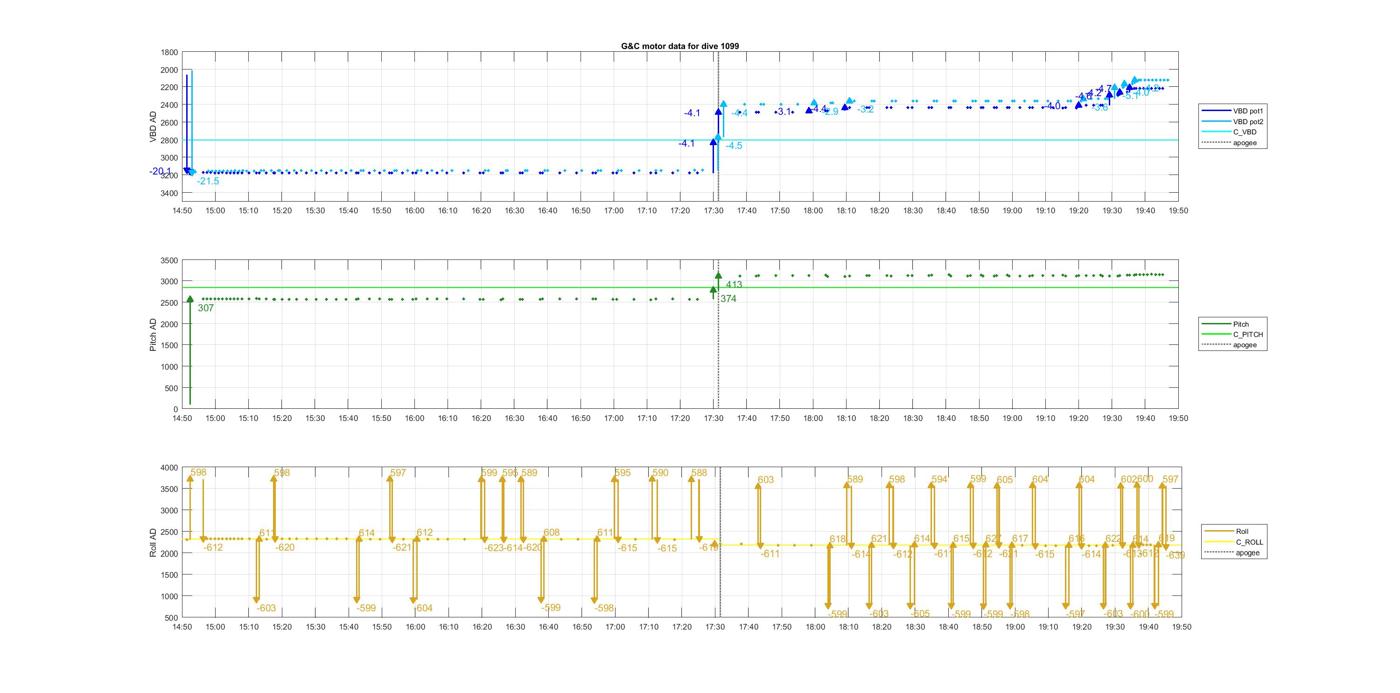The height and width of the screenshot is (693, 1400).
Task: Click the '594' roll annotation
Action: click(939, 480)
